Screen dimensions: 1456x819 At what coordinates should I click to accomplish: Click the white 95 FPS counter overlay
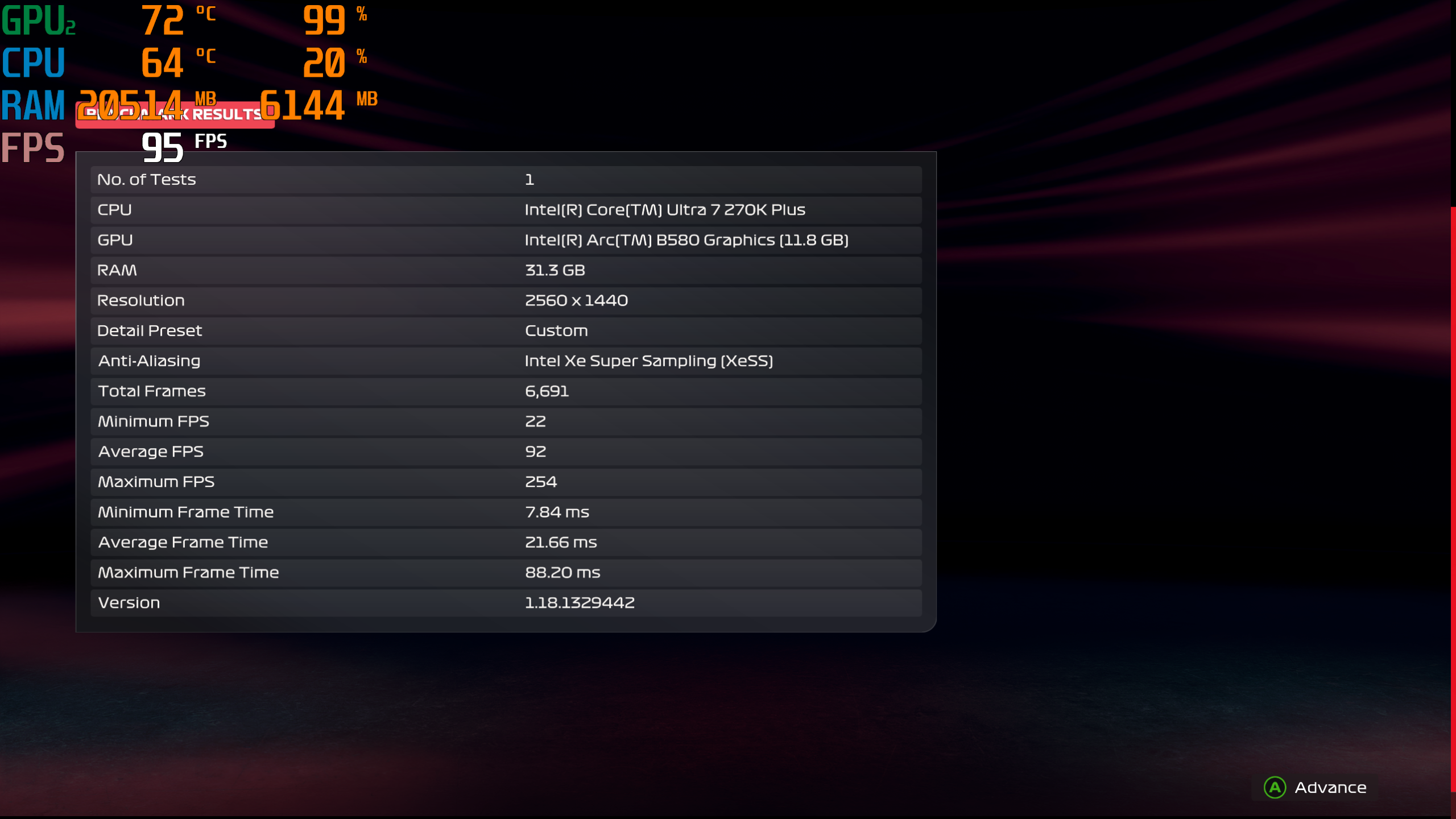click(x=163, y=148)
